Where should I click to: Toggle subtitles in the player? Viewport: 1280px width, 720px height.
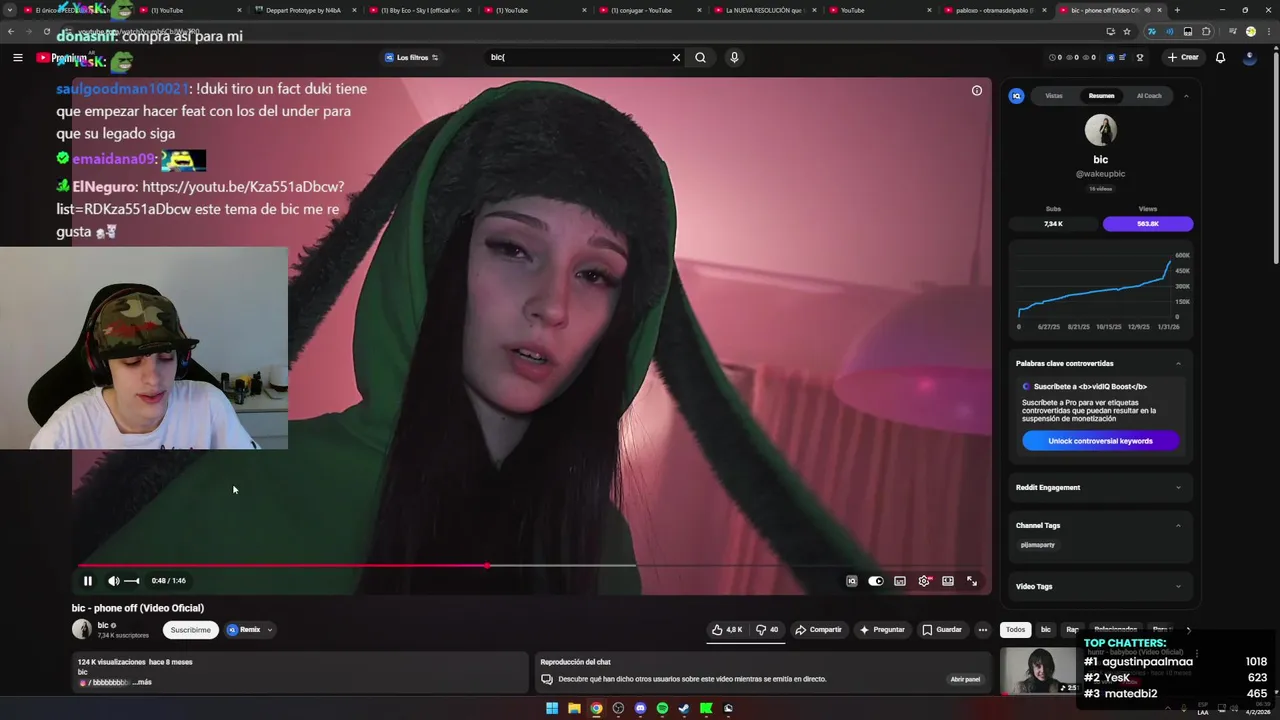click(900, 581)
